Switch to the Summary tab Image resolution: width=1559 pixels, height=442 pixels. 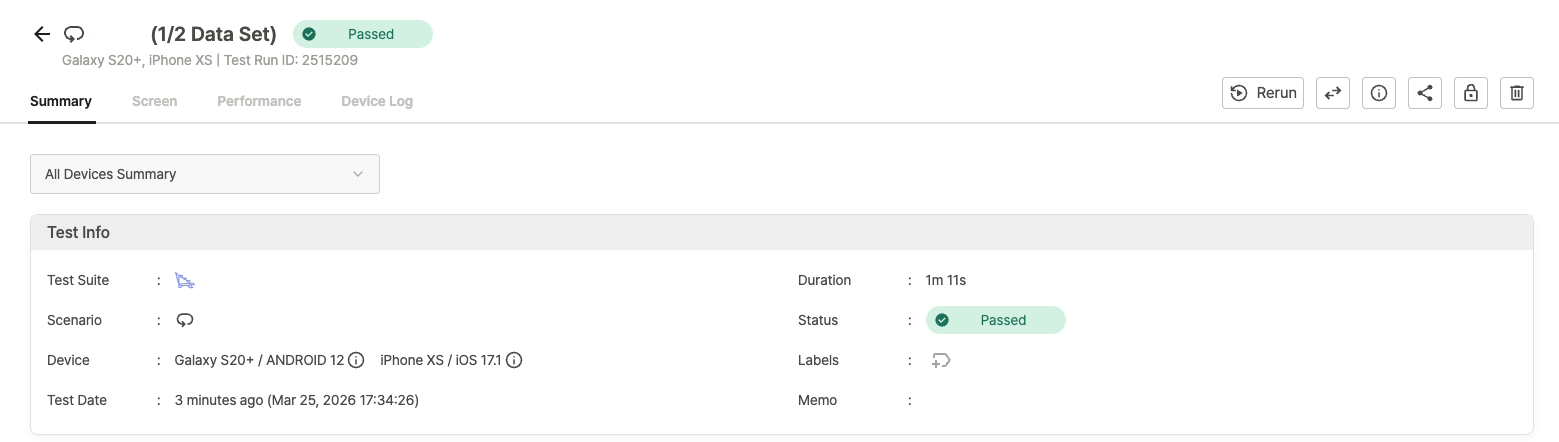click(61, 101)
